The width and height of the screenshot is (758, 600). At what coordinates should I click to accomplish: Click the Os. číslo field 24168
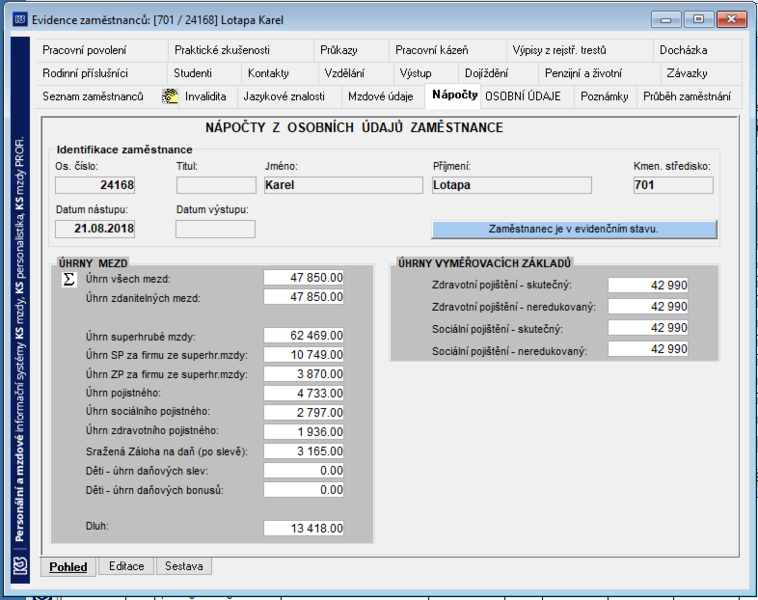[x=95, y=185]
